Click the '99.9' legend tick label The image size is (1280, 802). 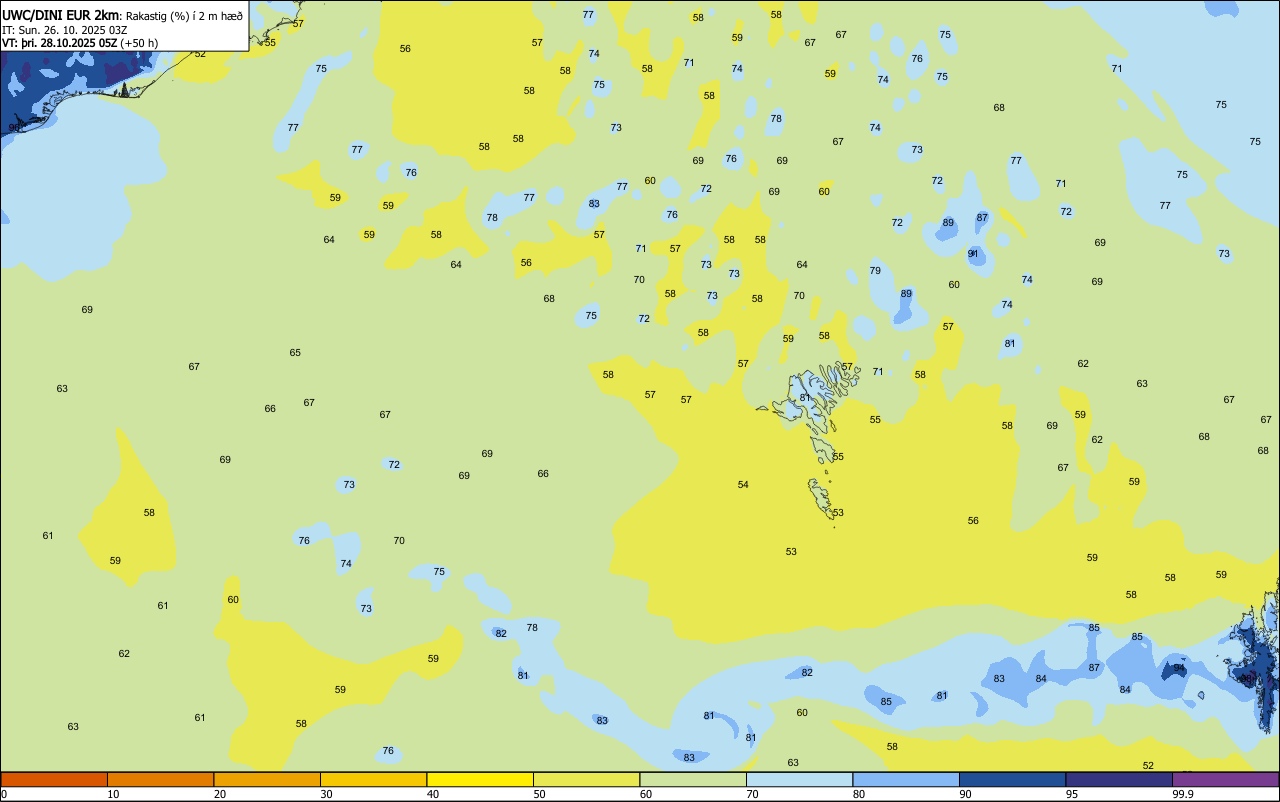(x=1182, y=794)
